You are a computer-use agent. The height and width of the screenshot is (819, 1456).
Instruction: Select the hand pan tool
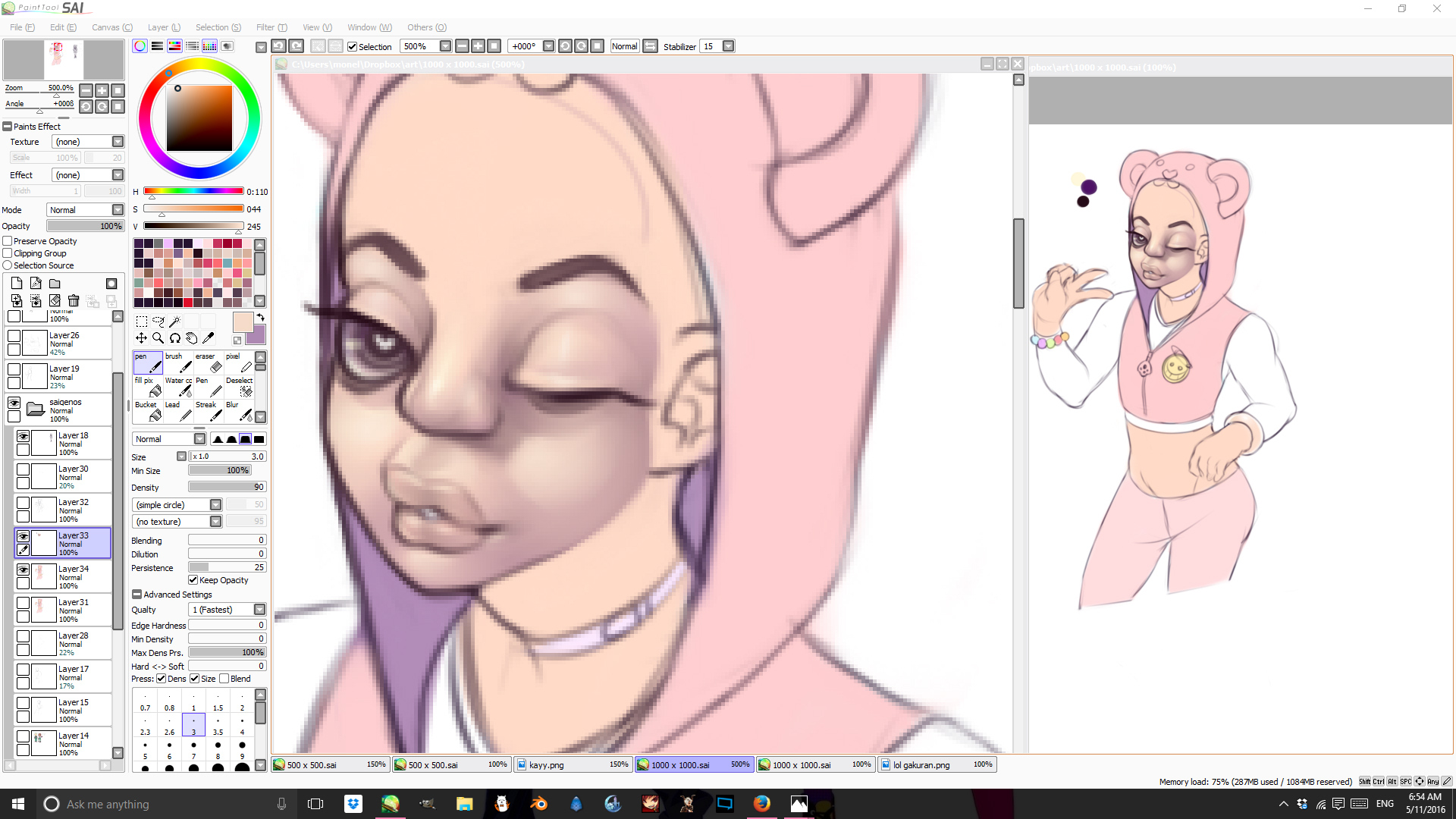192,338
